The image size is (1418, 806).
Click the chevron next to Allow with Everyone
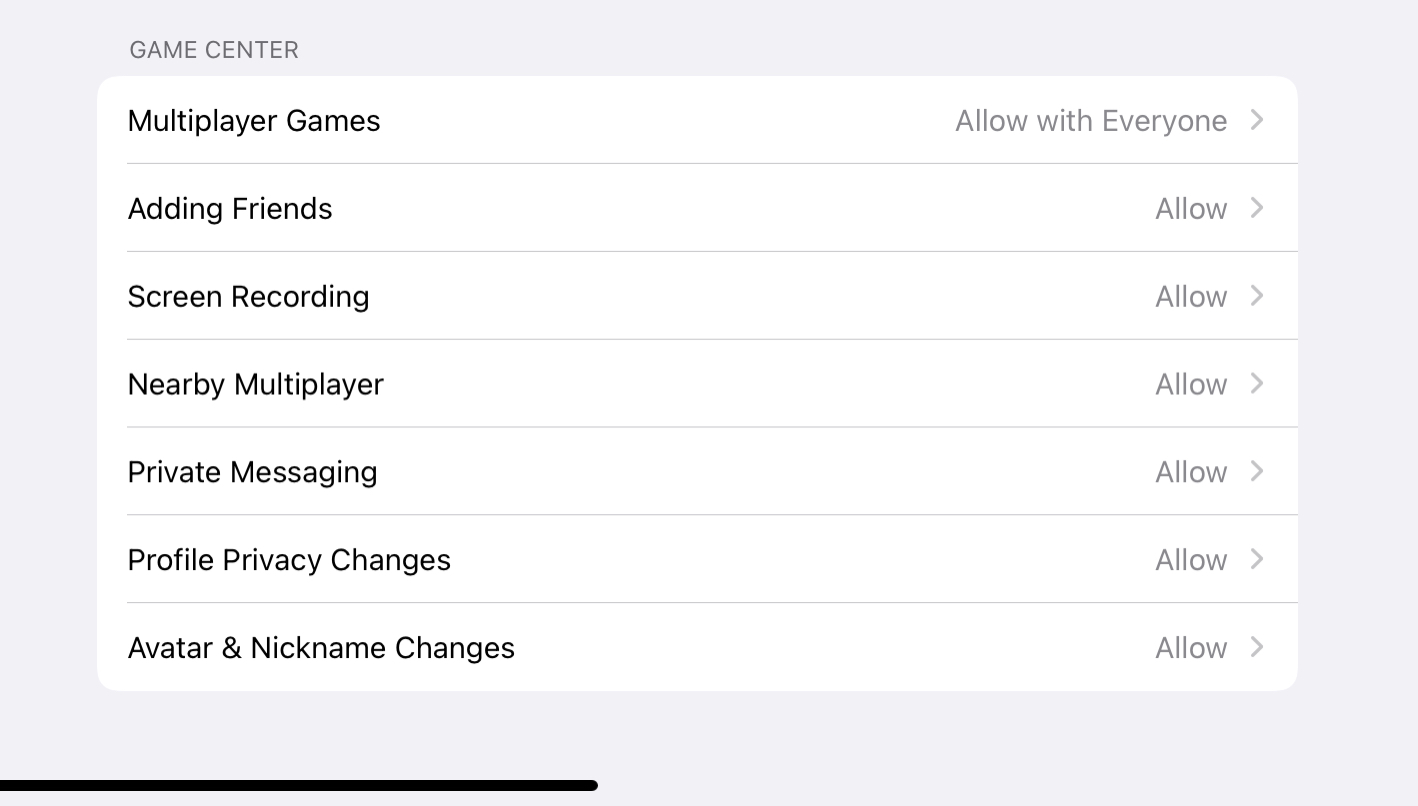pos(1258,120)
